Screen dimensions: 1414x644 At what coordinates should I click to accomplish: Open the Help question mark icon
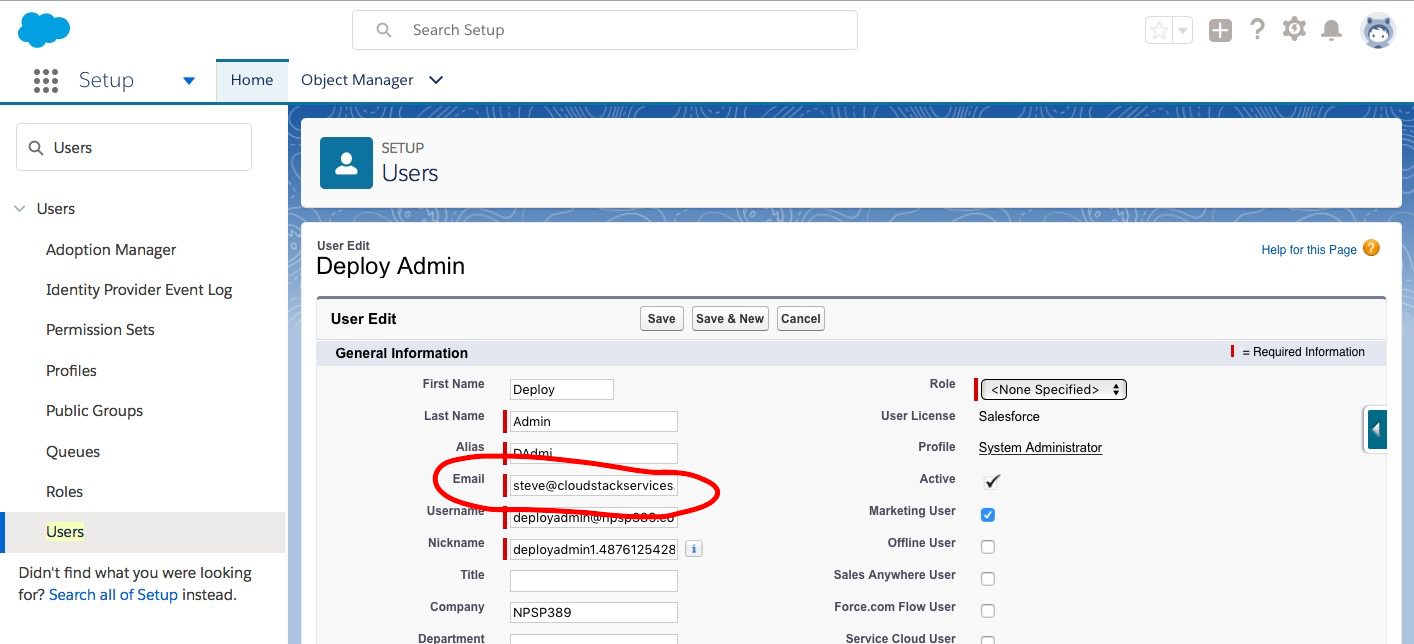tap(1258, 29)
